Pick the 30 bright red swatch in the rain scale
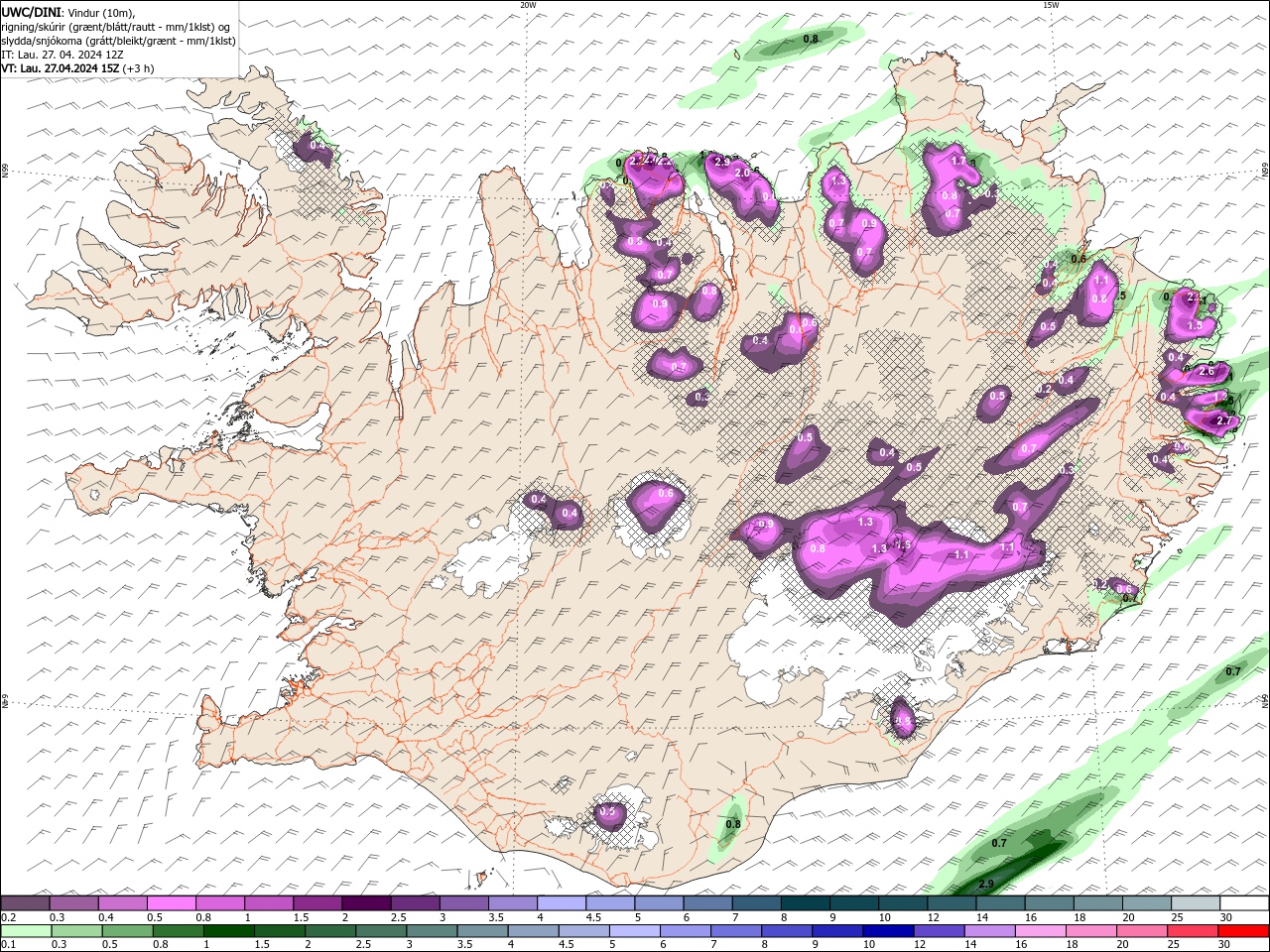Screen dimensions: 1270x952 coord(1242,931)
